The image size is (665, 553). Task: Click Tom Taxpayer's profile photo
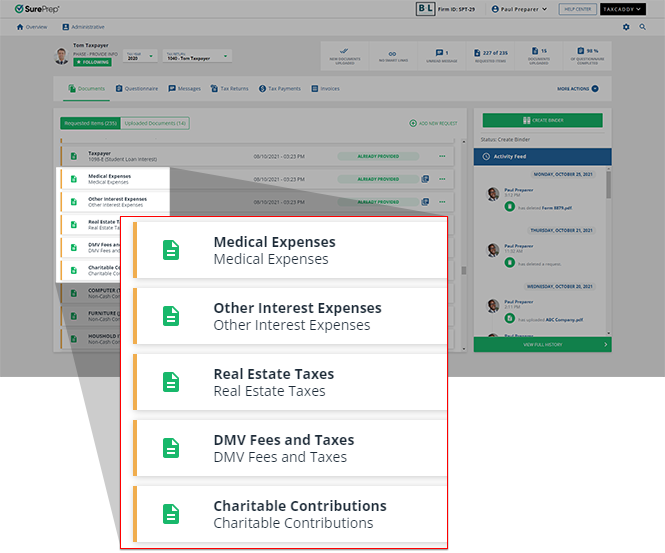pos(63,56)
